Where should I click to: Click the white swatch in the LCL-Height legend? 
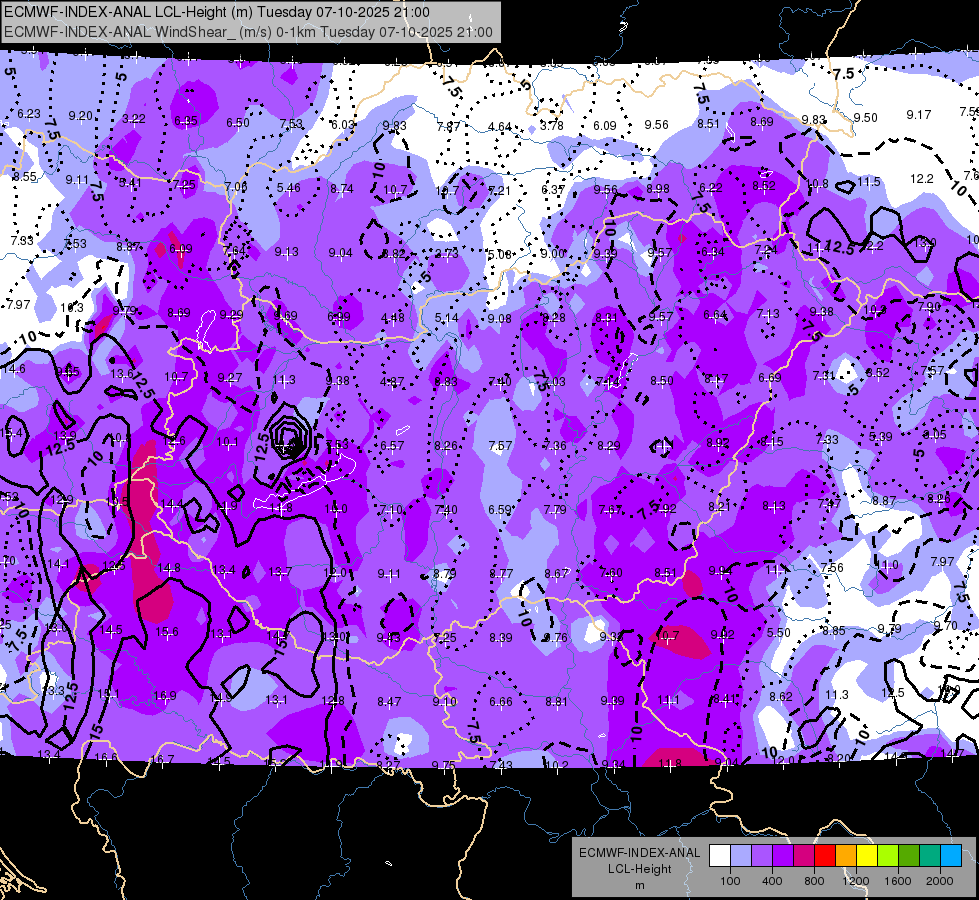tap(720, 856)
